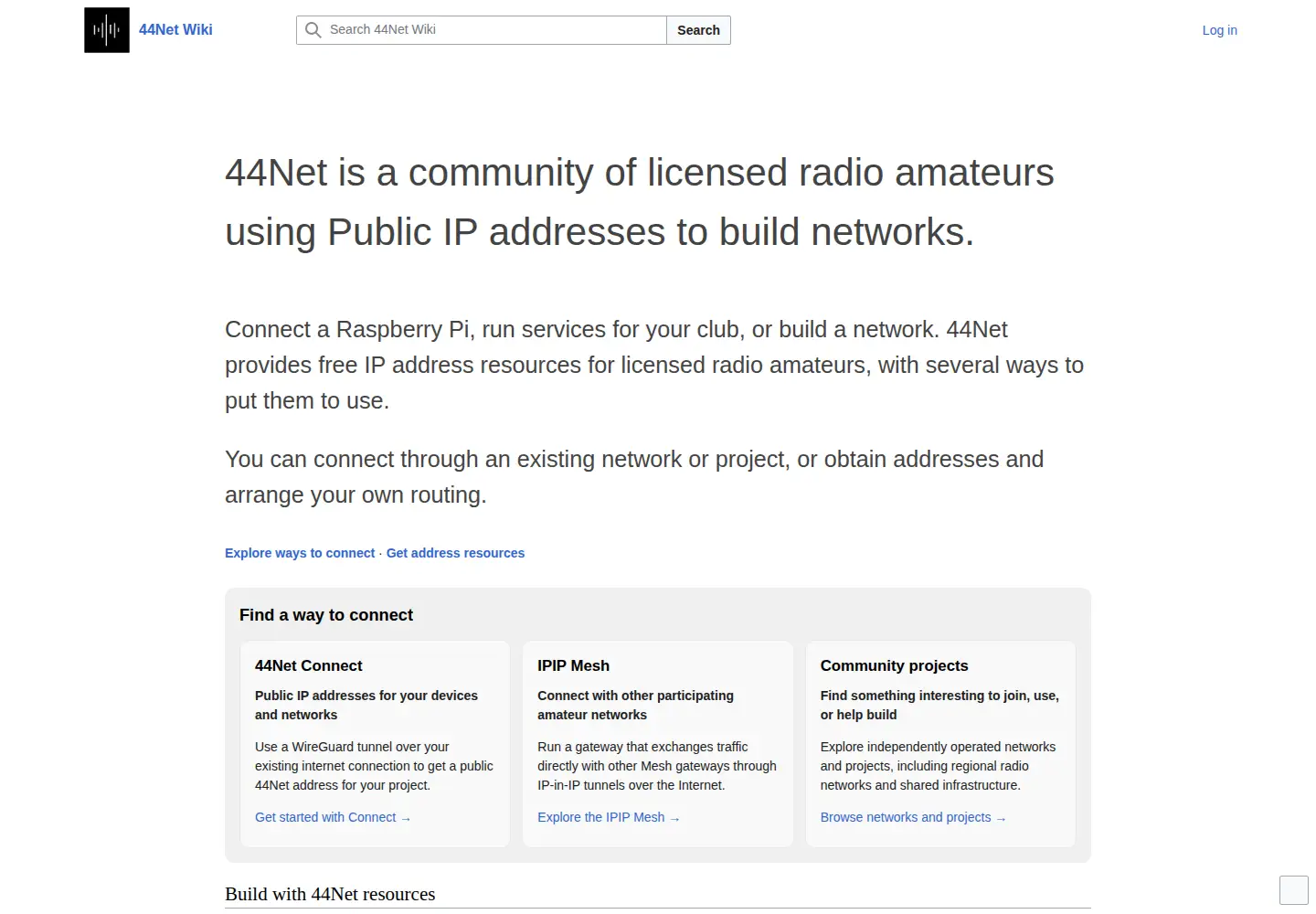Click the 'Connect with other participating amateur networks' subtitle
The width and height of the screenshot is (1316, 914).
click(x=635, y=705)
